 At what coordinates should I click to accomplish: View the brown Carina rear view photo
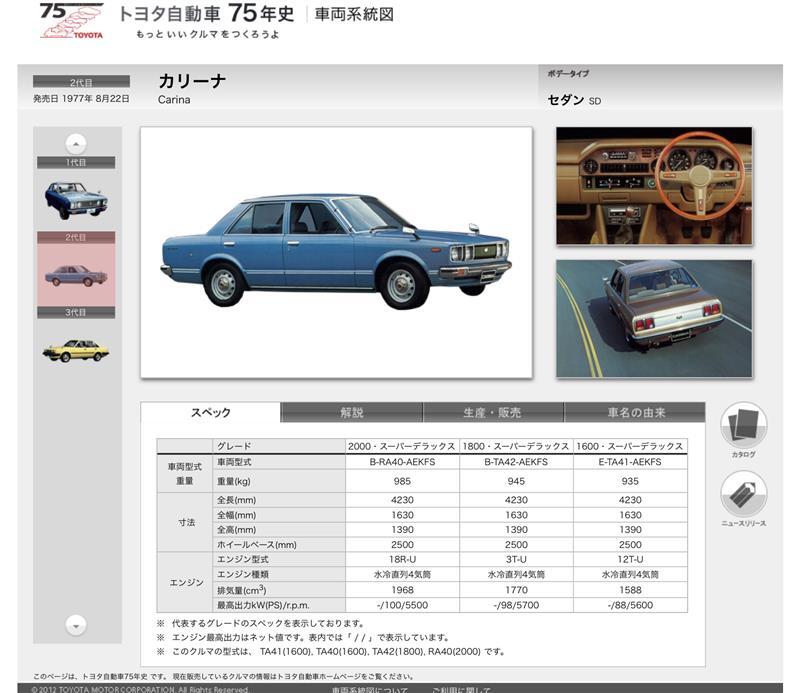tap(654, 319)
